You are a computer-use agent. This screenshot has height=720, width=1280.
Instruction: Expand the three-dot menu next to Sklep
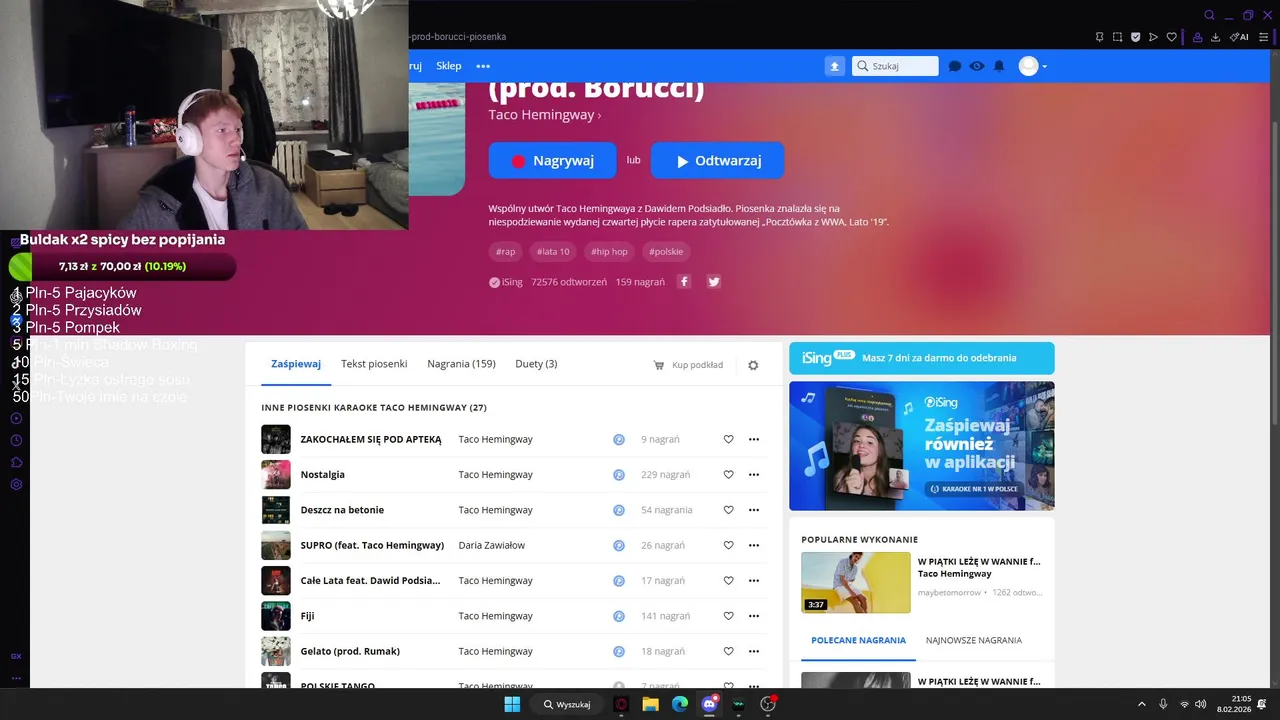click(483, 66)
